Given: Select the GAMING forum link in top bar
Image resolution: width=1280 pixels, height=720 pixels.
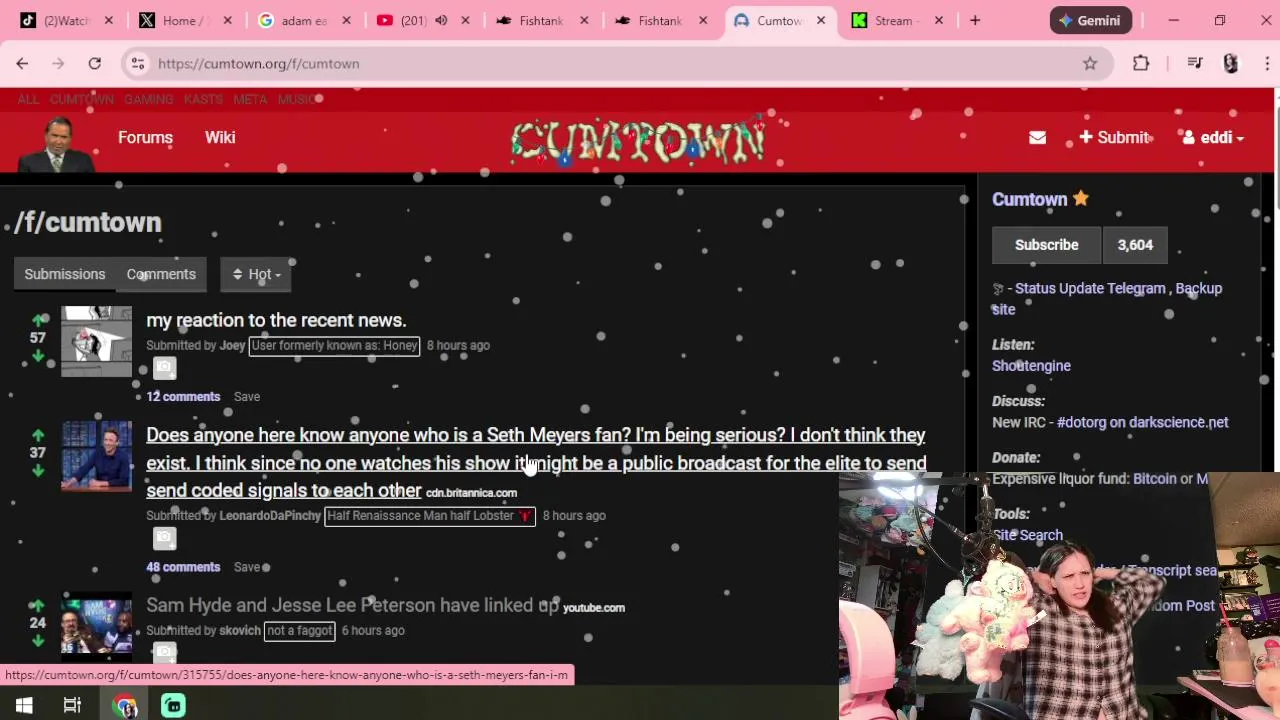Looking at the screenshot, I should tap(148, 99).
